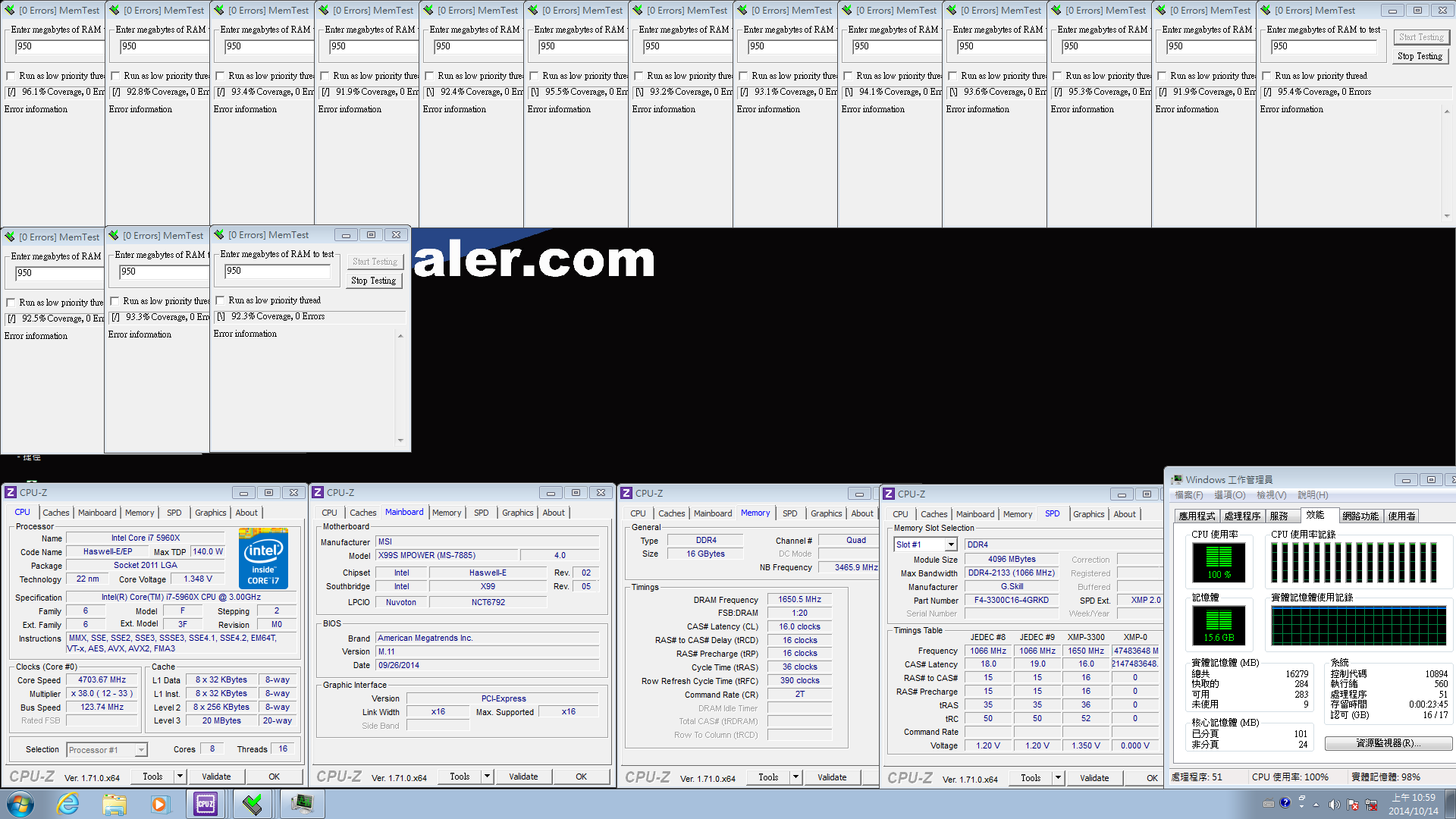Open language bar options small arrow
Image resolution: width=1456 pixels, height=819 pixels.
(1301, 807)
